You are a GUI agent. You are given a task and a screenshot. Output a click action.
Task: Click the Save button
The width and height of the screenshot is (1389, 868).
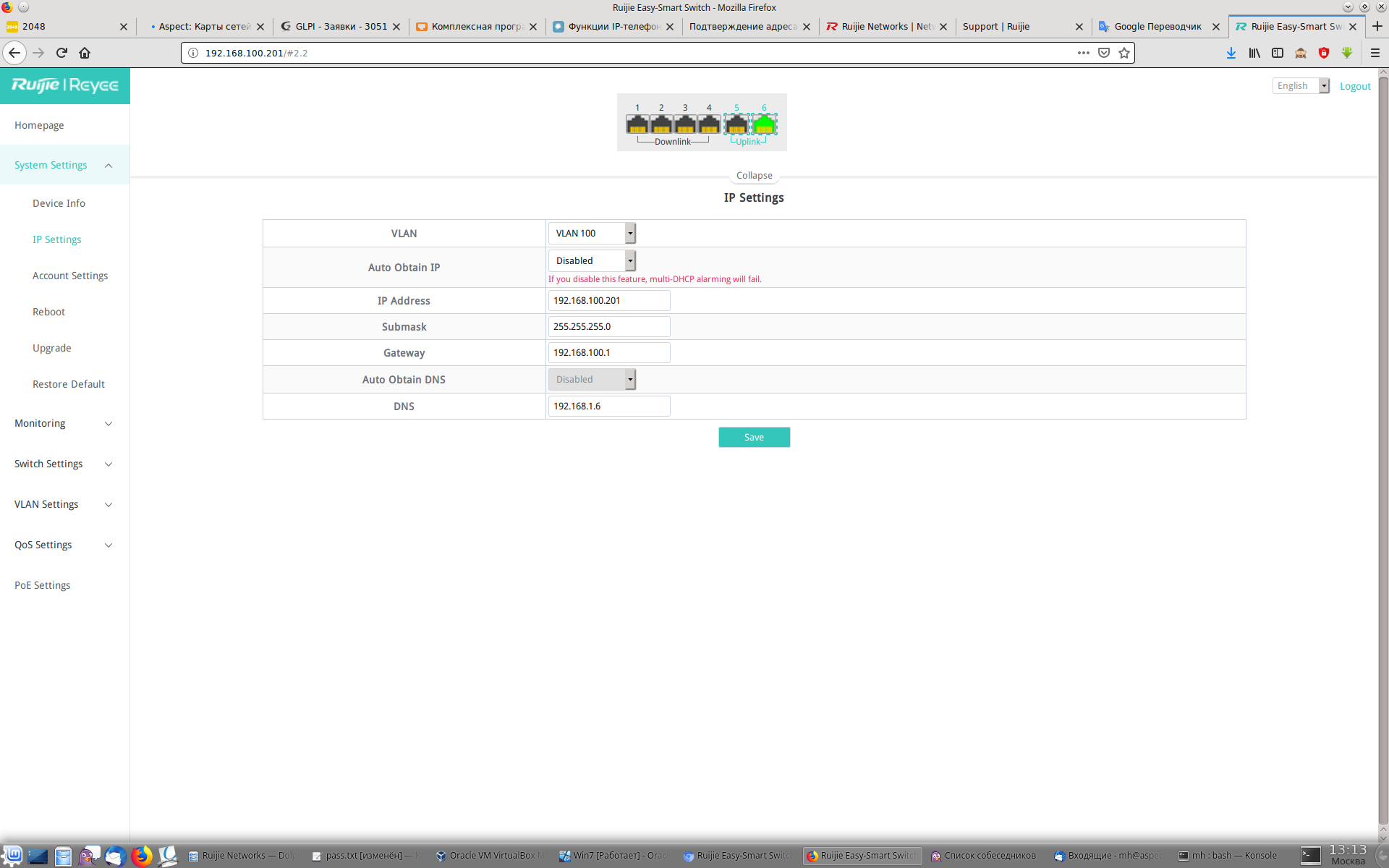tap(754, 437)
